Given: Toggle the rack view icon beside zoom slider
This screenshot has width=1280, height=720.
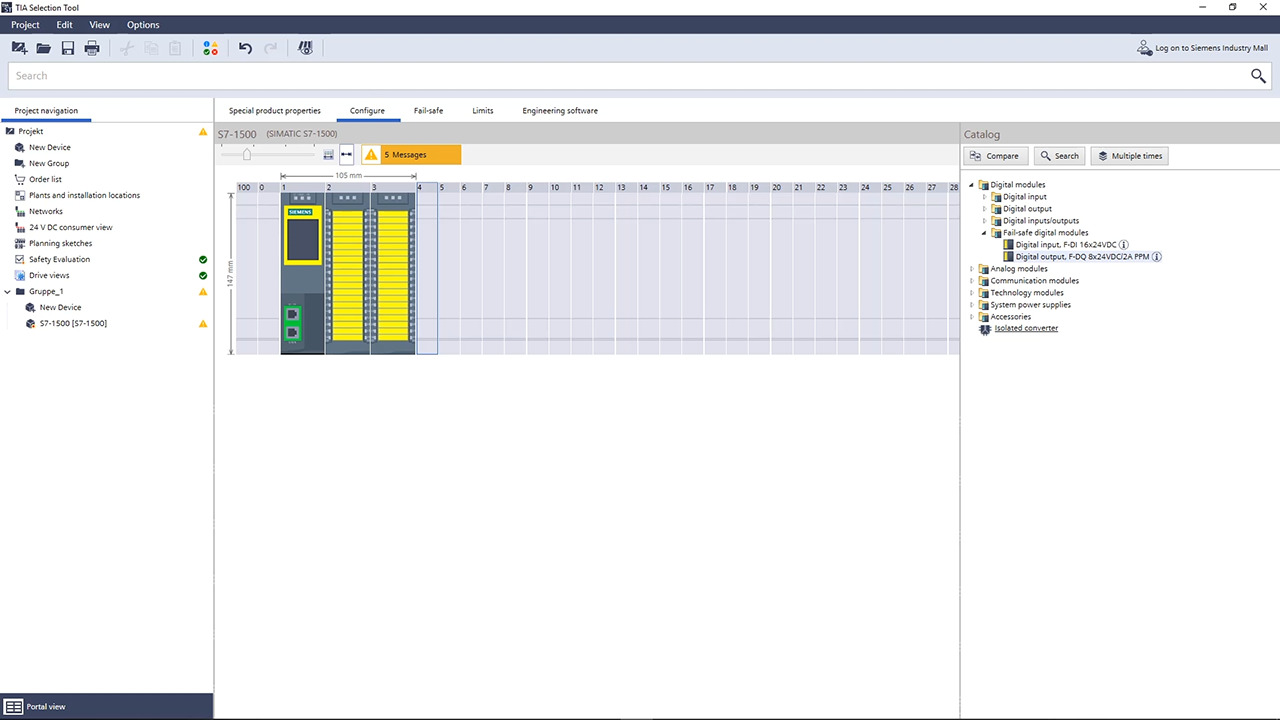Looking at the screenshot, I should coord(328,154).
